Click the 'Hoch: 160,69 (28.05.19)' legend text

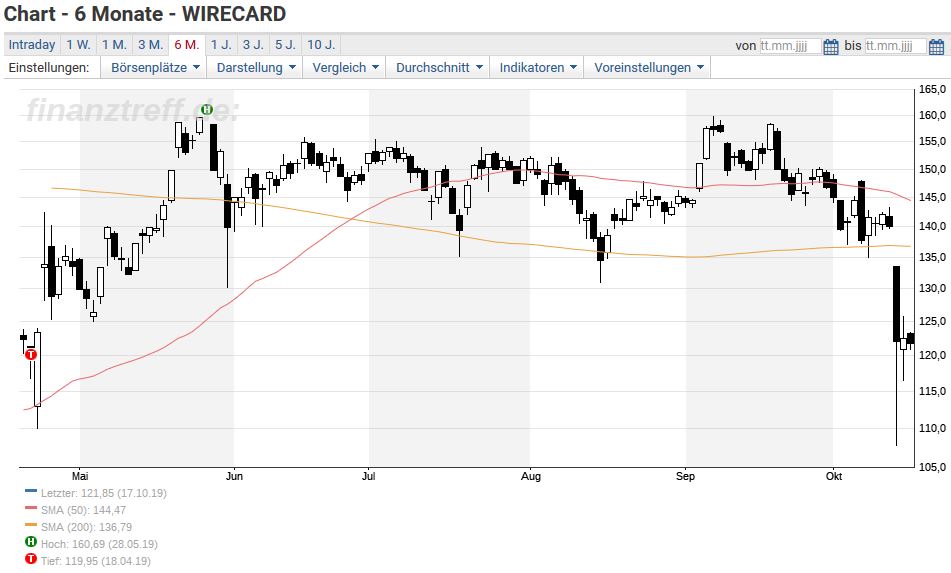(99, 544)
